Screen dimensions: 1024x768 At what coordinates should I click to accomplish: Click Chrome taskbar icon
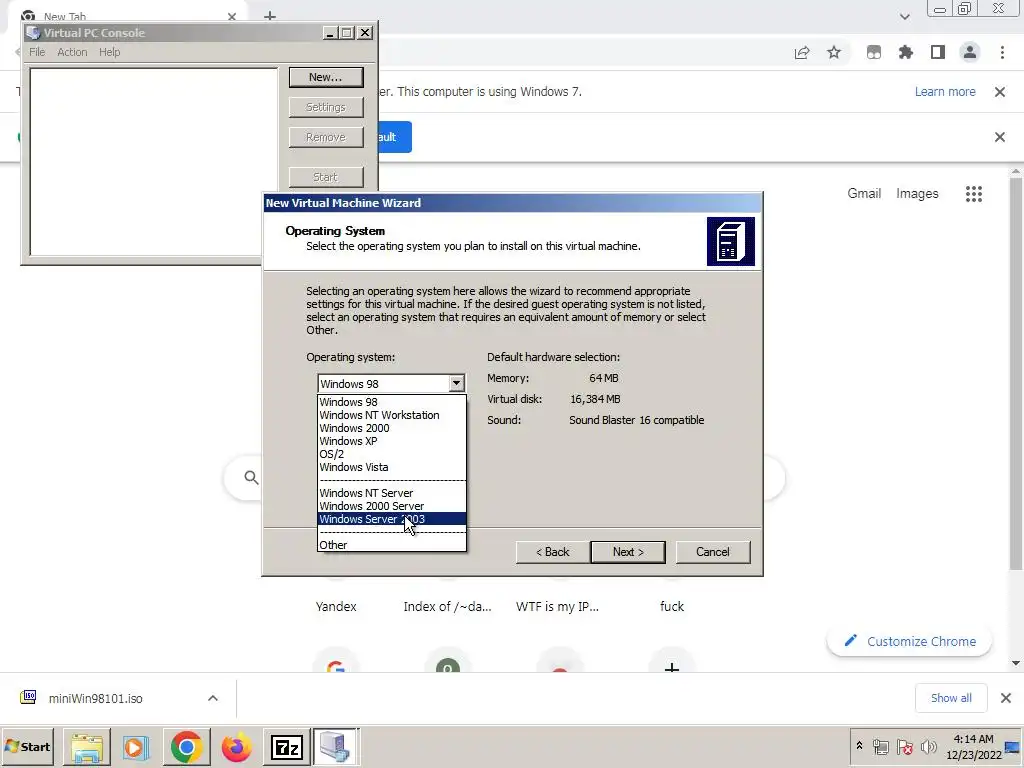pyautogui.click(x=187, y=746)
